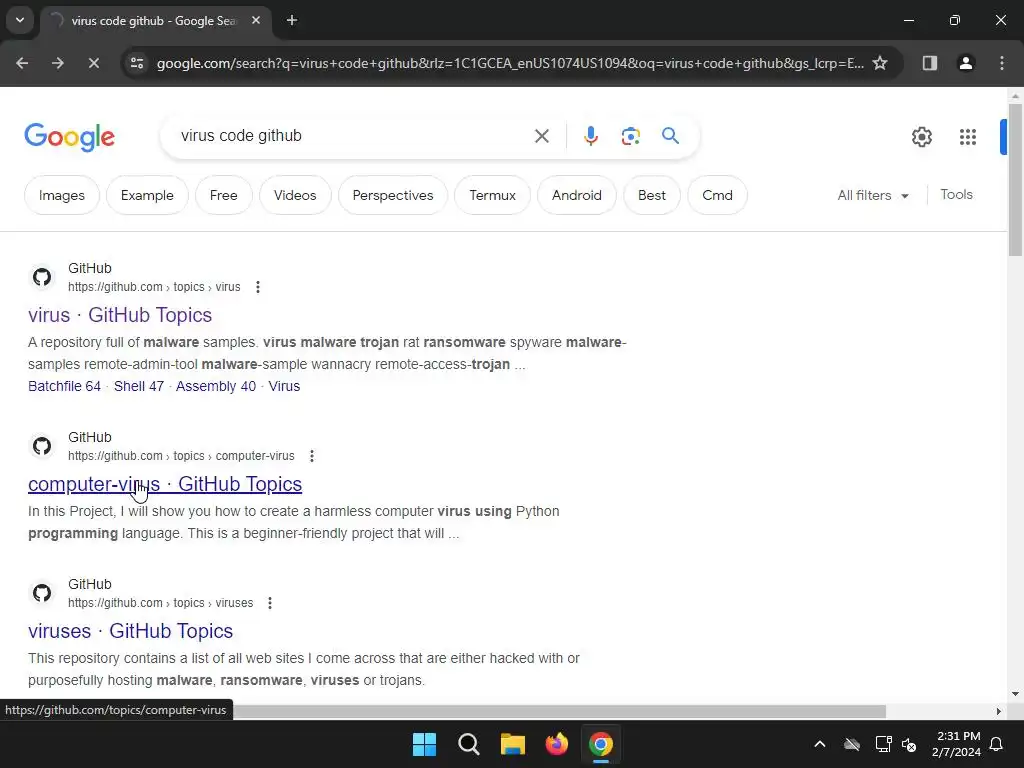View site information icon in address bar
The height and width of the screenshot is (768, 1024).
click(137, 63)
